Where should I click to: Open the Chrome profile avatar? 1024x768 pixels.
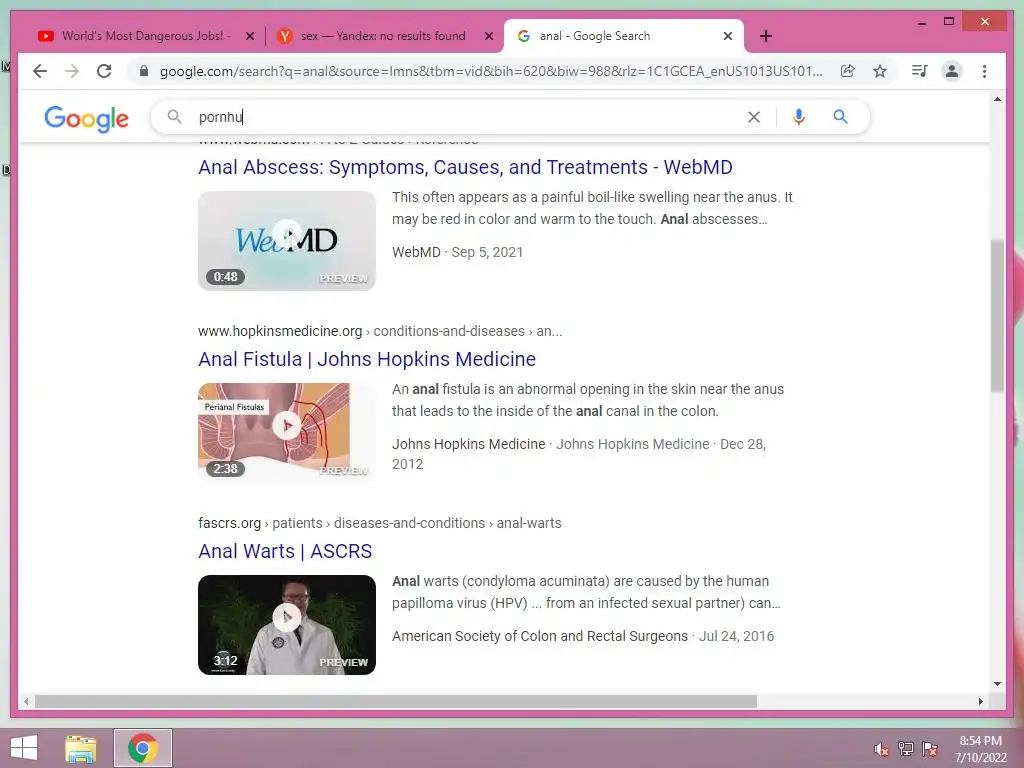[x=952, y=71]
